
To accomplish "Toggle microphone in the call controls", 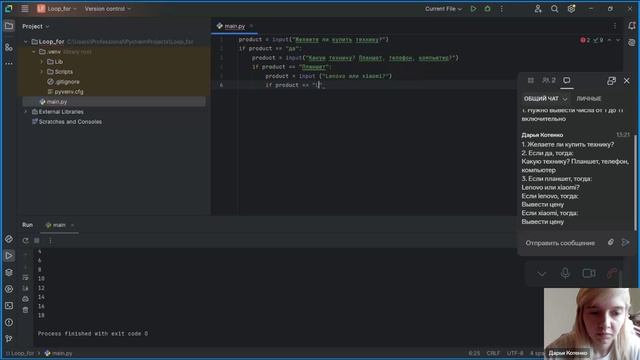I will tap(565, 273).
